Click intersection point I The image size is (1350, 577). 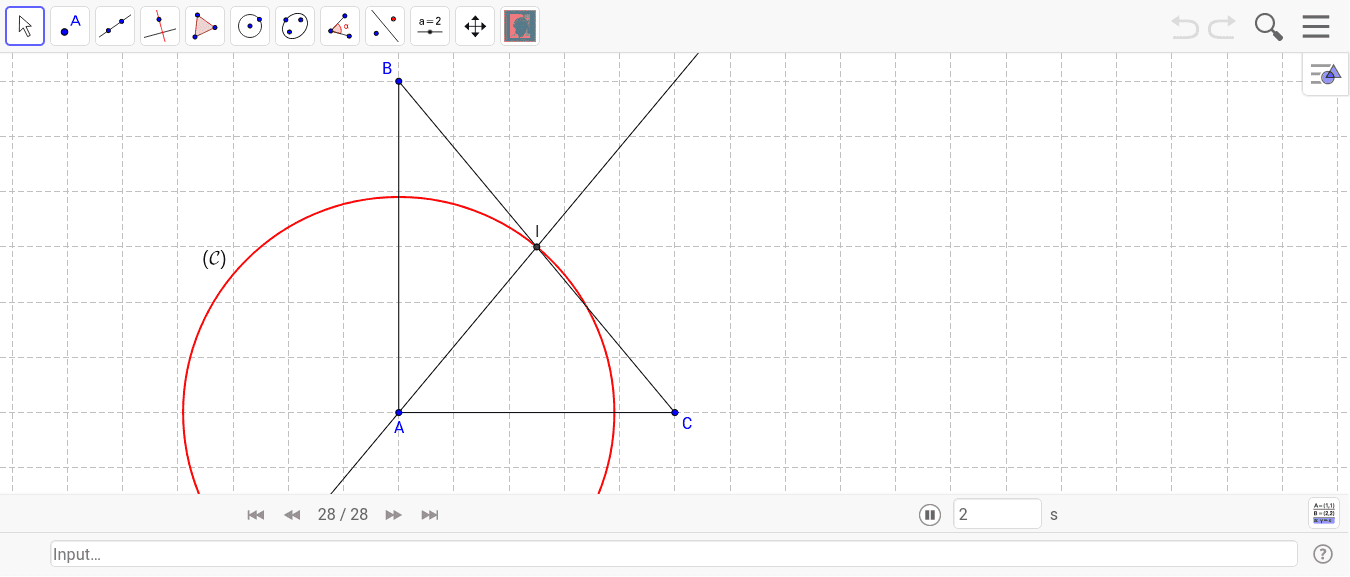pyautogui.click(x=537, y=246)
